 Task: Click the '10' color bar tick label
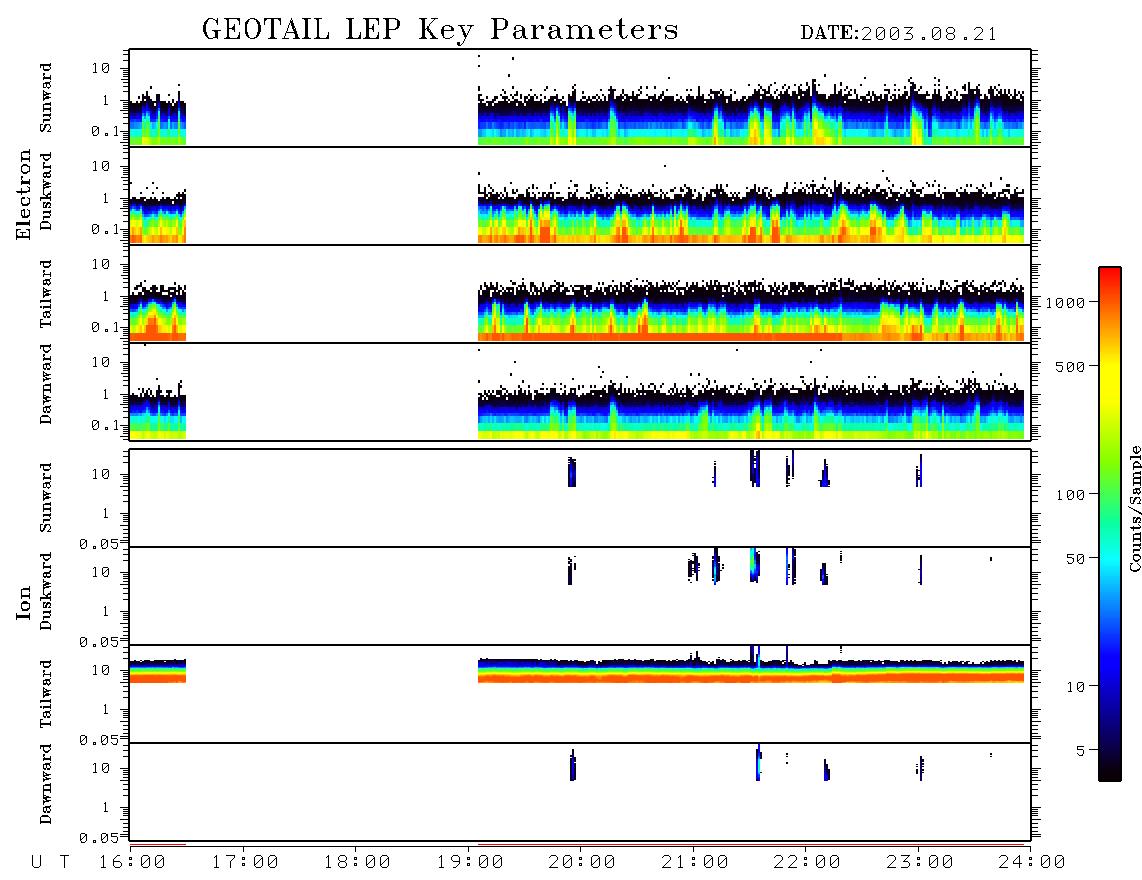point(1075,687)
